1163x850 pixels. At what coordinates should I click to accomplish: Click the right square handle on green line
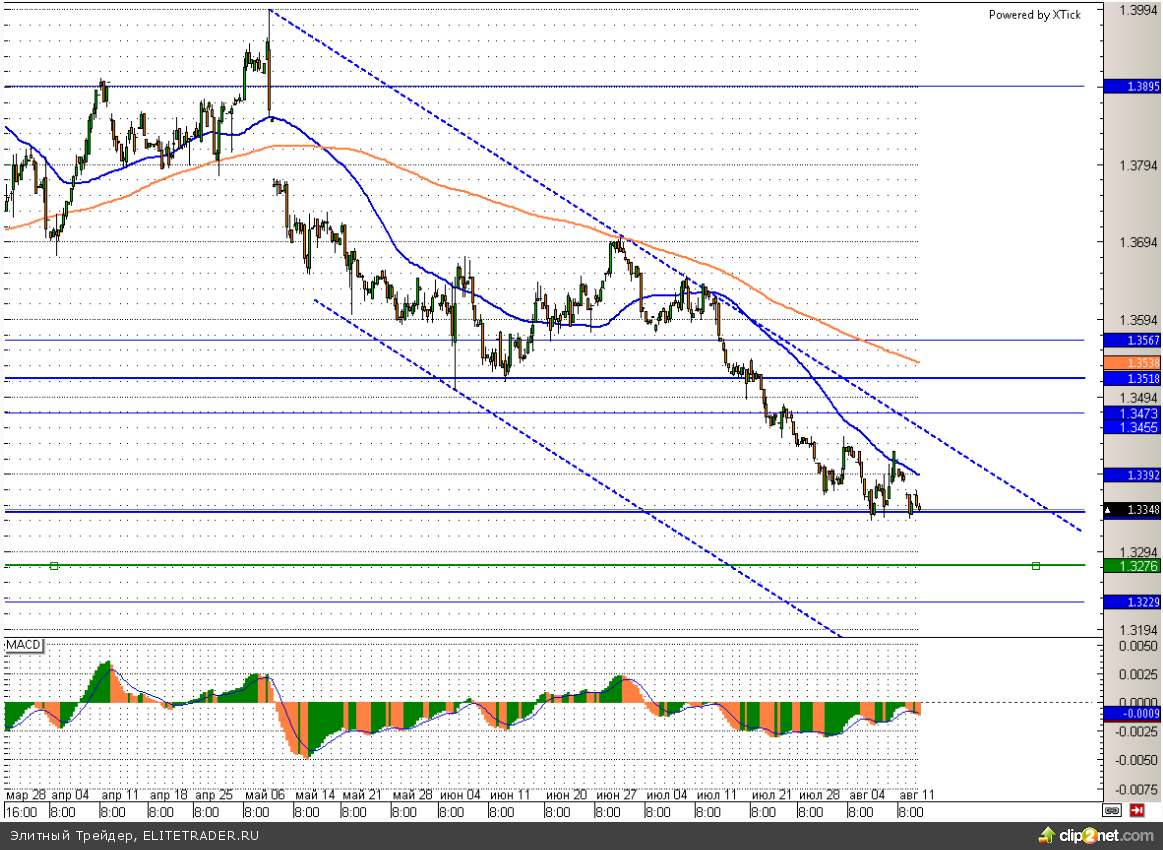[1036, 566]
